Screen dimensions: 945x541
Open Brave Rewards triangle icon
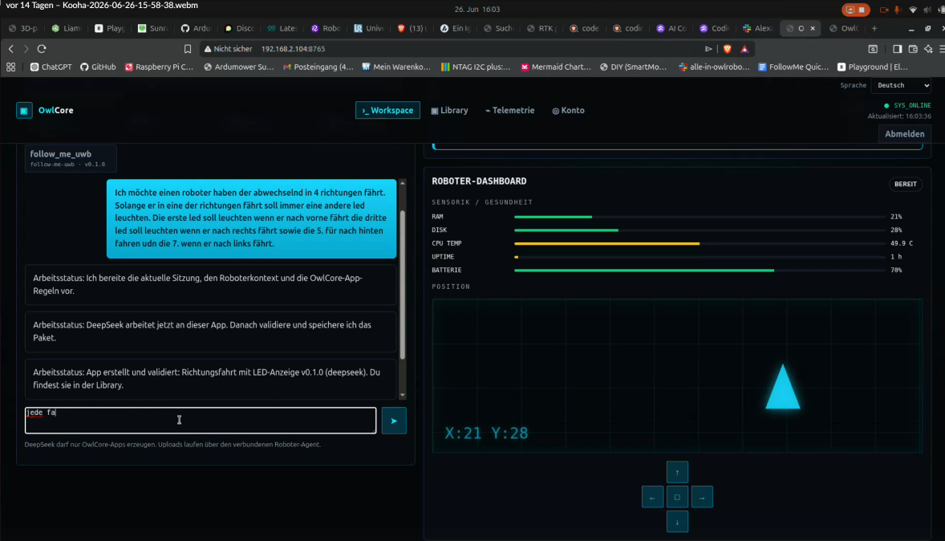click(x=745, y=49)
